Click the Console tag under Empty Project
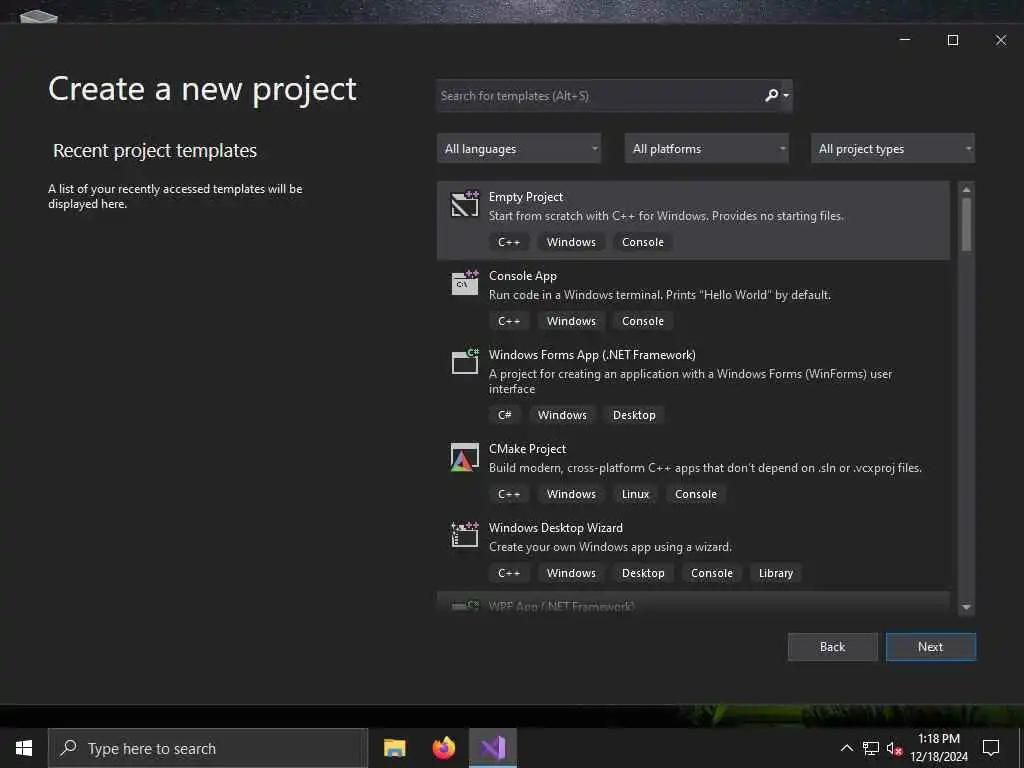This screenshot has width=1024, height=768. point(643,242)
